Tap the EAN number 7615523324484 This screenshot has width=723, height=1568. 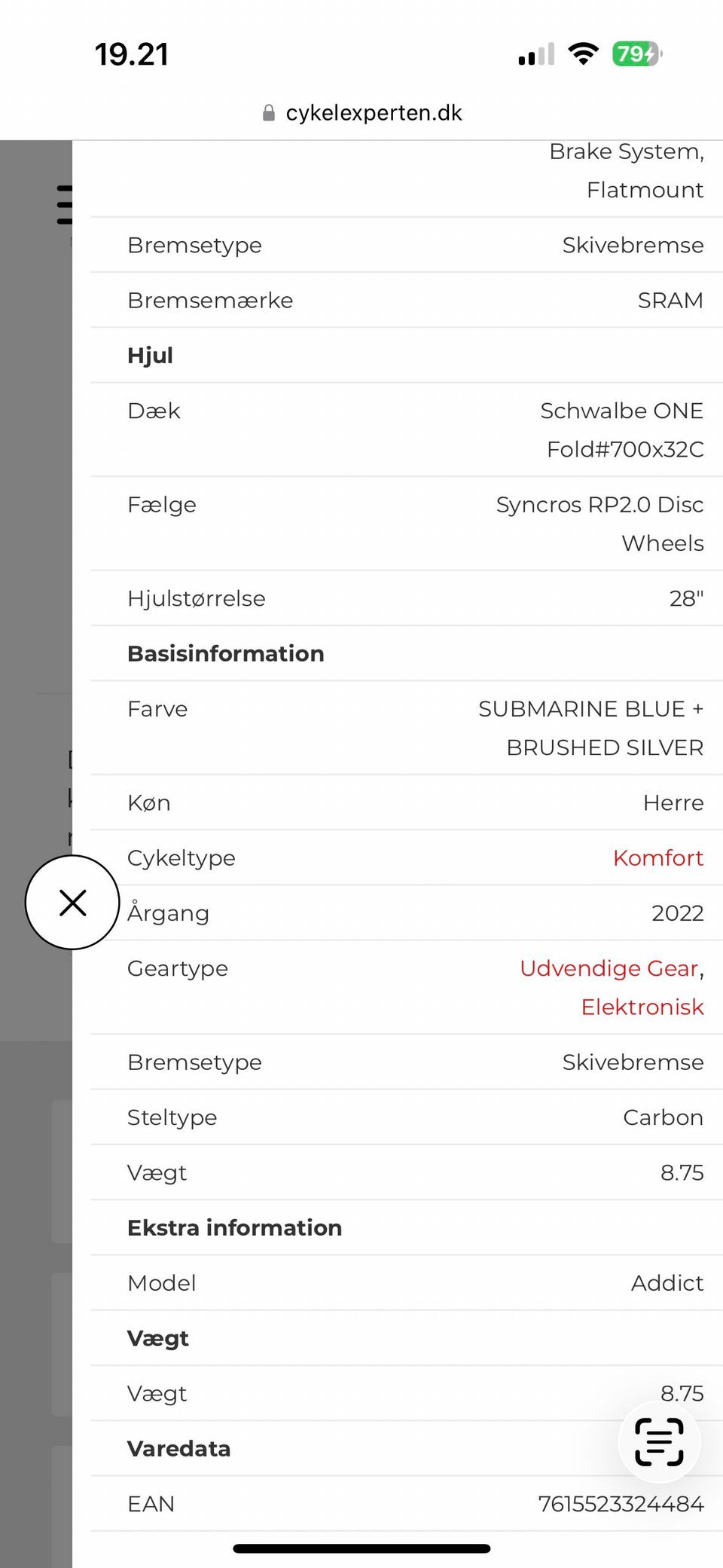[x=621, y=1504]
